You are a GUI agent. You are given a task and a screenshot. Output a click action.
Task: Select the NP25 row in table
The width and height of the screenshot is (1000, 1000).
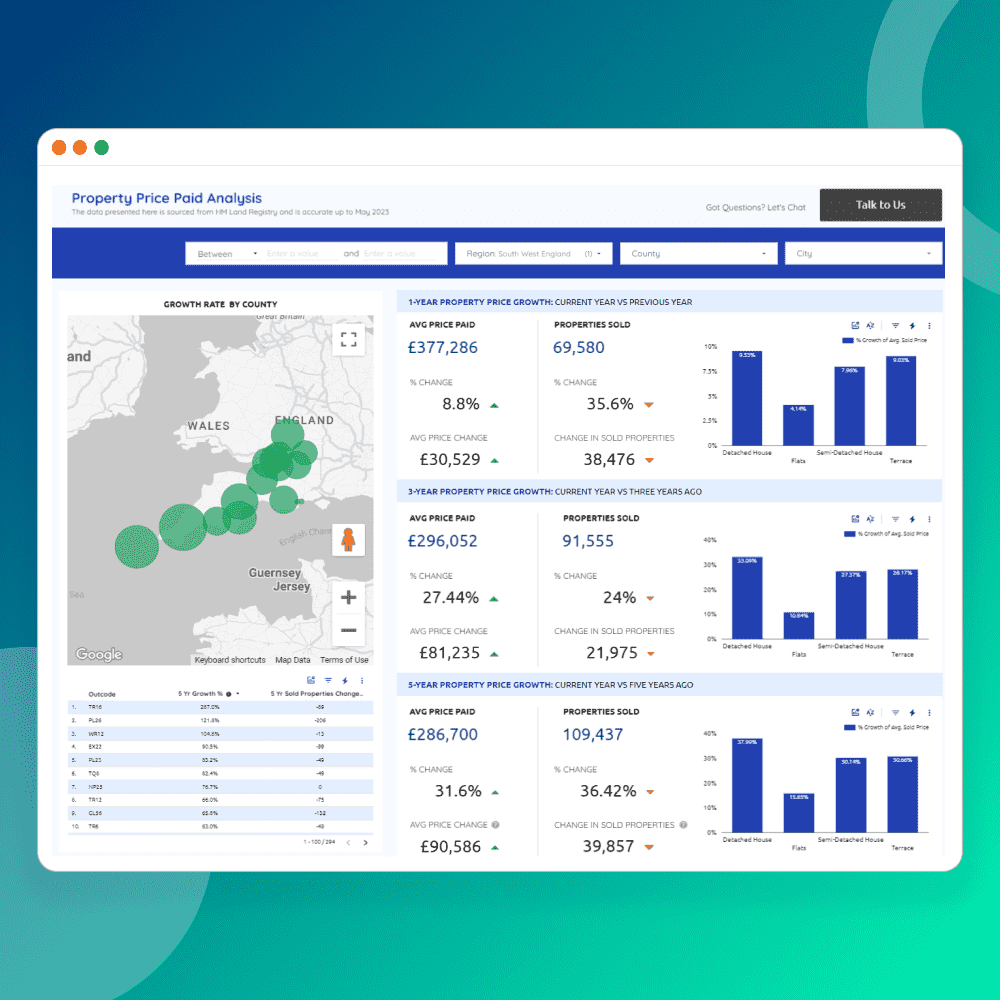click(x=221, y=786)
